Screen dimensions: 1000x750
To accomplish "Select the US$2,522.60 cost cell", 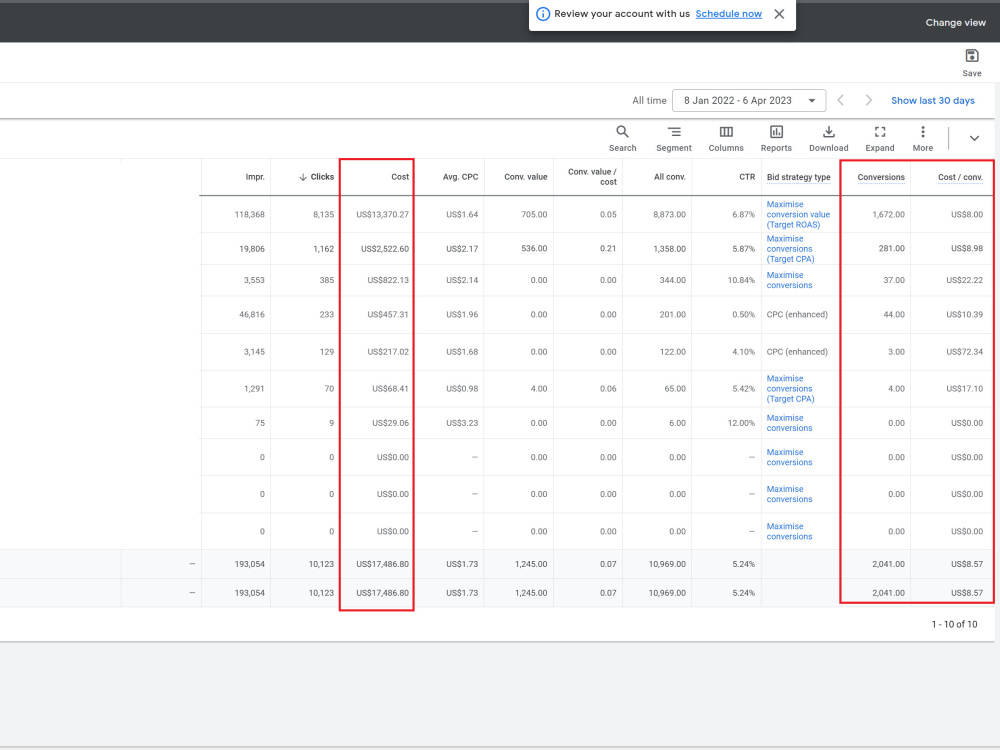I will click(385, 249).
